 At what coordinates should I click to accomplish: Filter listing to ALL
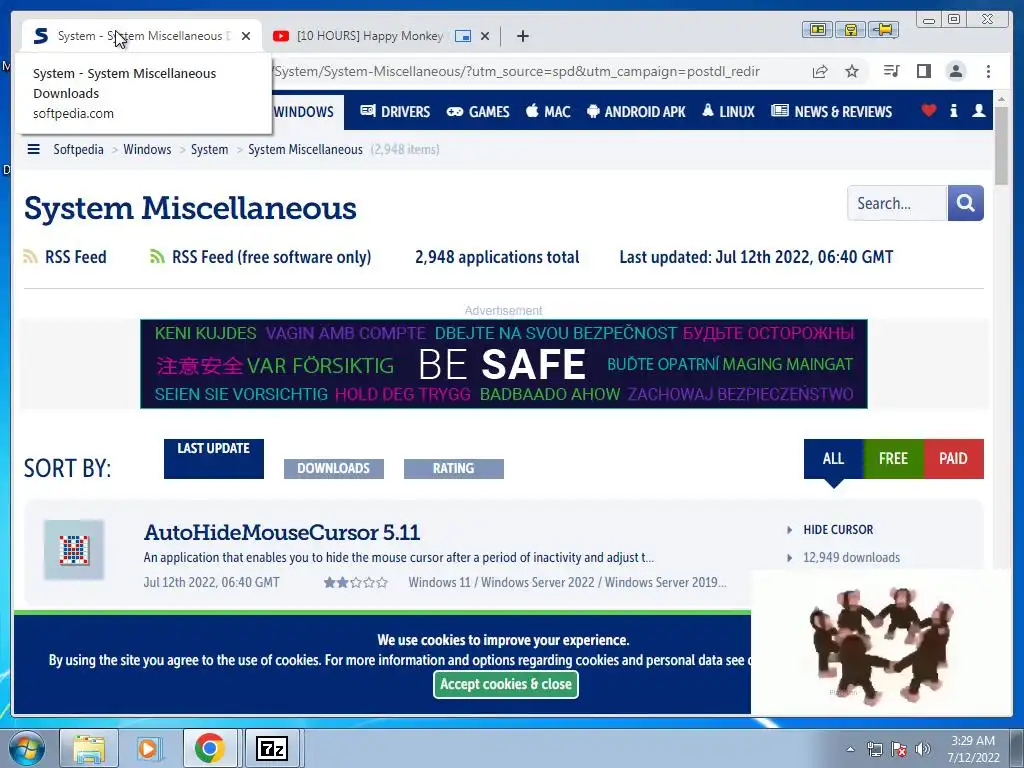pyautogui.click(x=833, y=458)
